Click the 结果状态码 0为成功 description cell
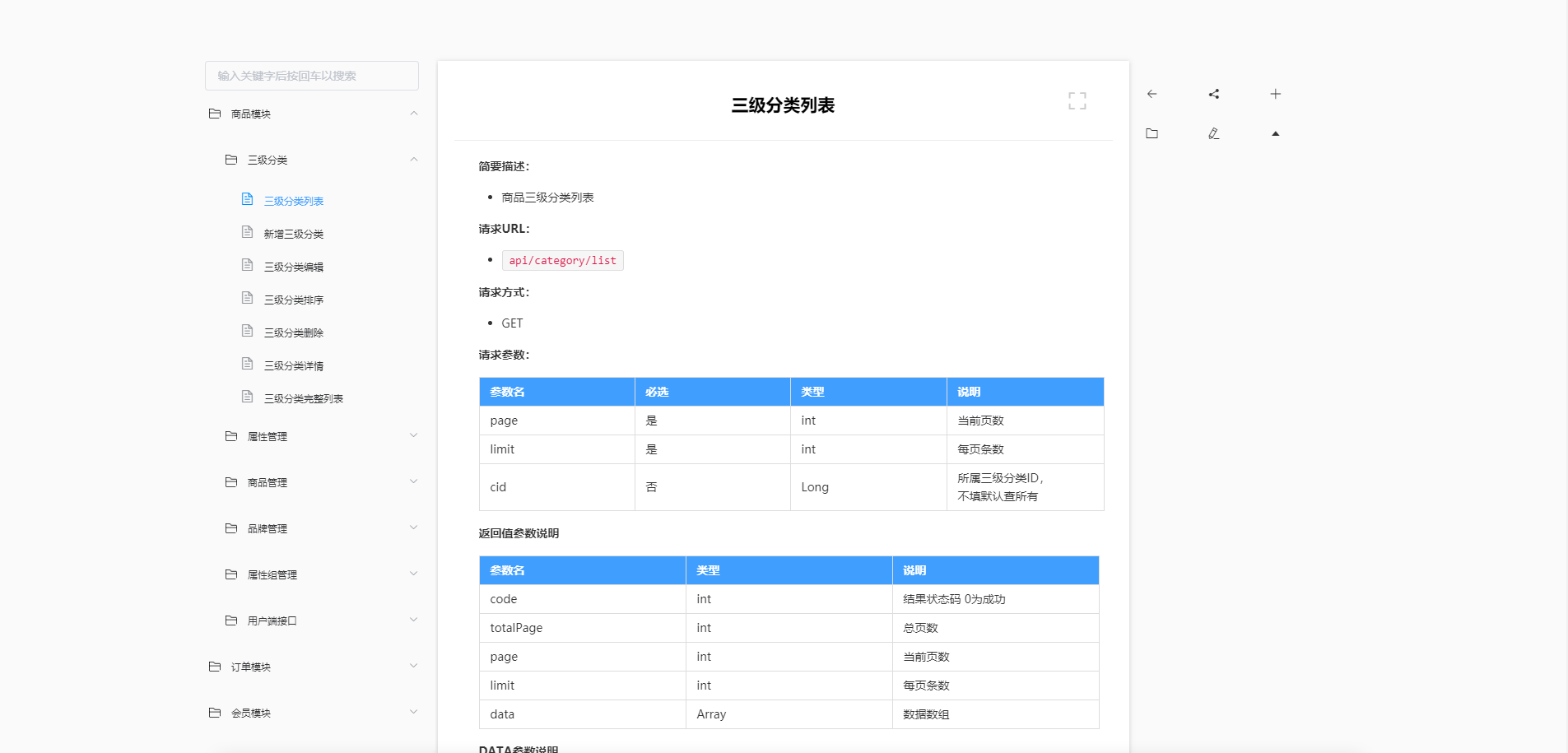Viewport: 1568px width, 753px height. (x=996, y=599)
